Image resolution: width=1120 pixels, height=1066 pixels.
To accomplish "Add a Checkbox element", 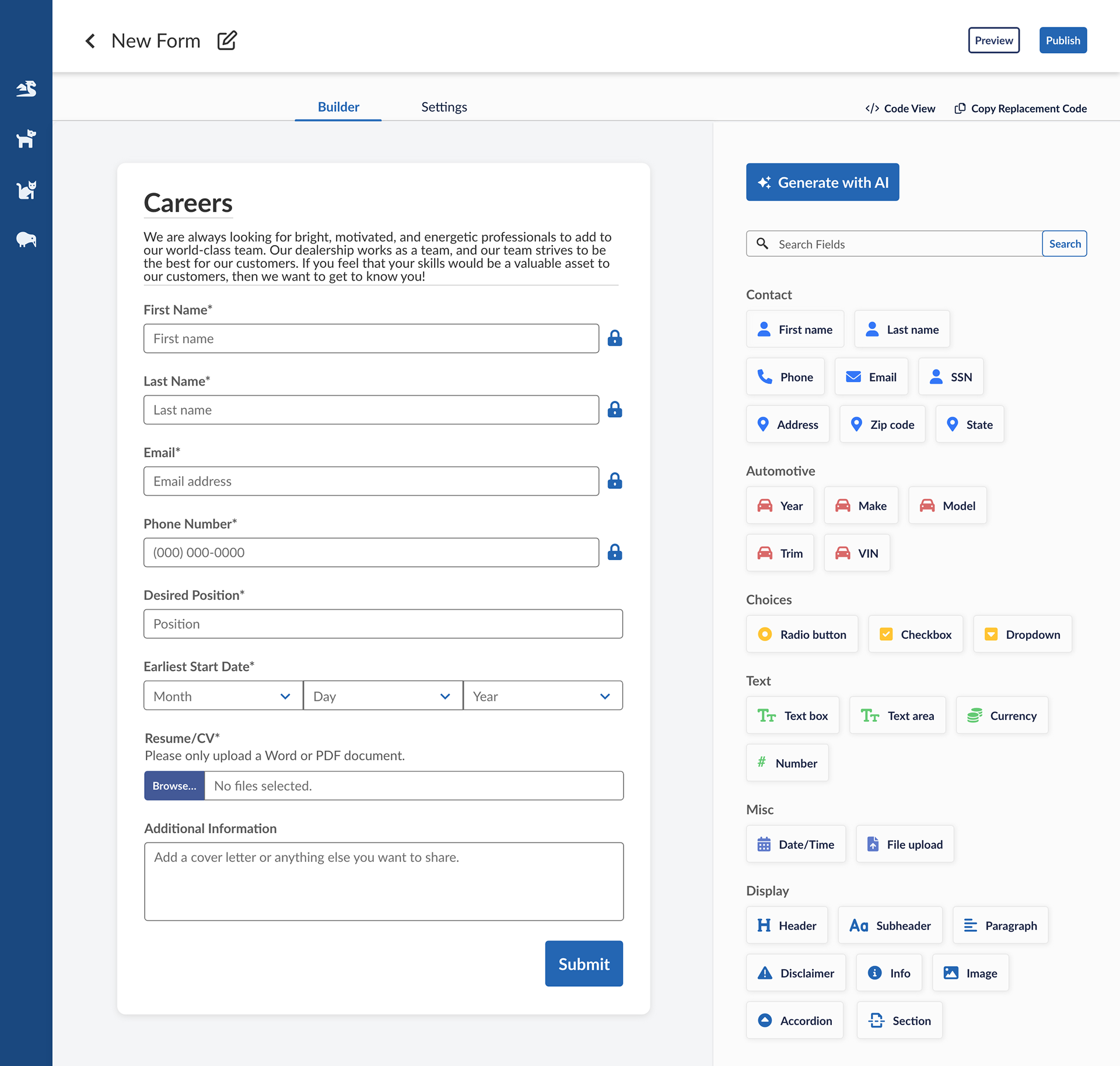I will 915,634.
